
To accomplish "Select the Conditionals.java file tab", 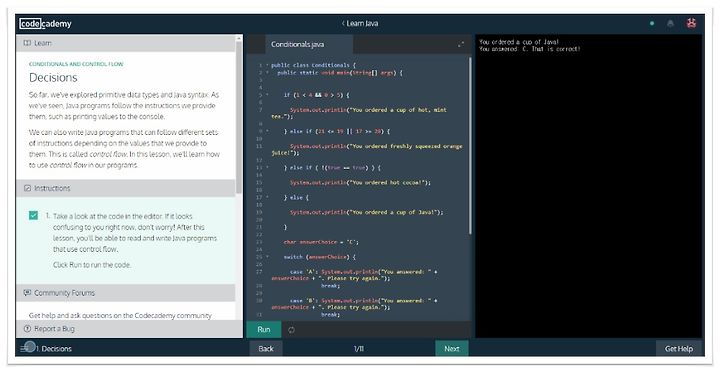I will [x=309, y=44].
